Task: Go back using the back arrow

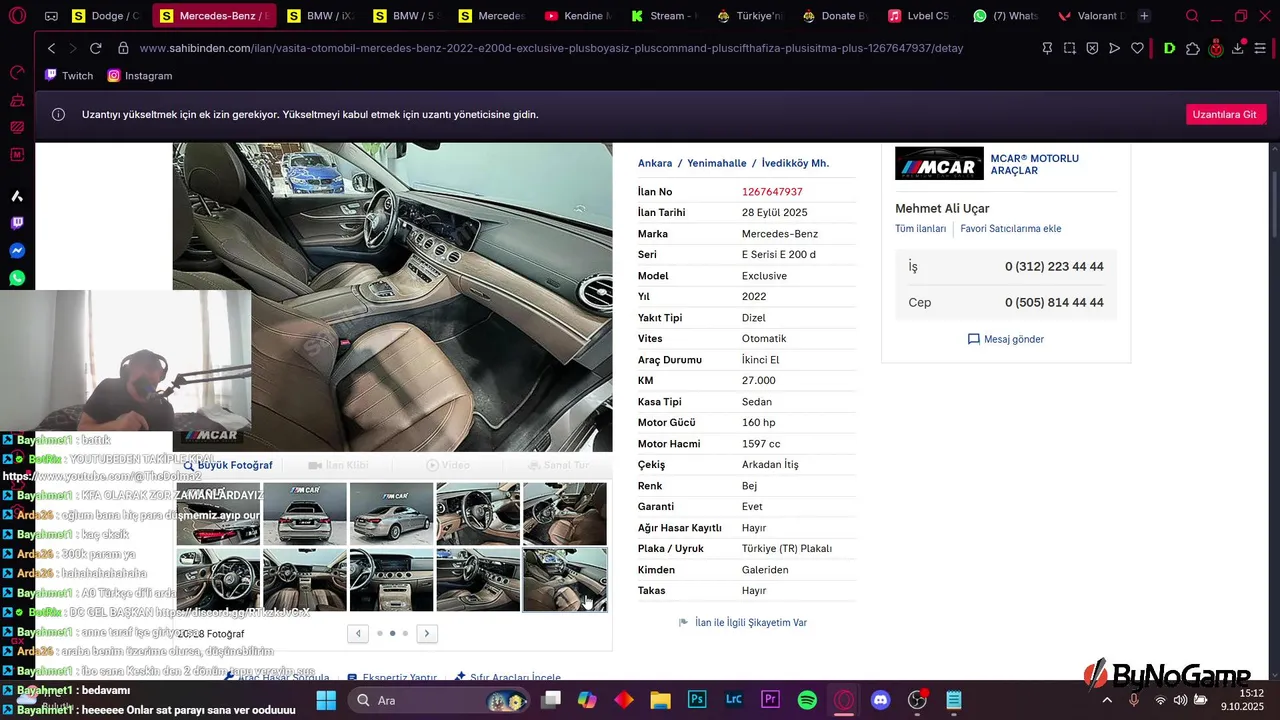Action: click(52, 48)
